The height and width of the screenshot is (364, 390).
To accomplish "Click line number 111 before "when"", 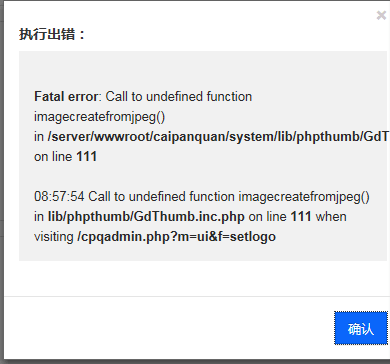I will tap(301, 217).
